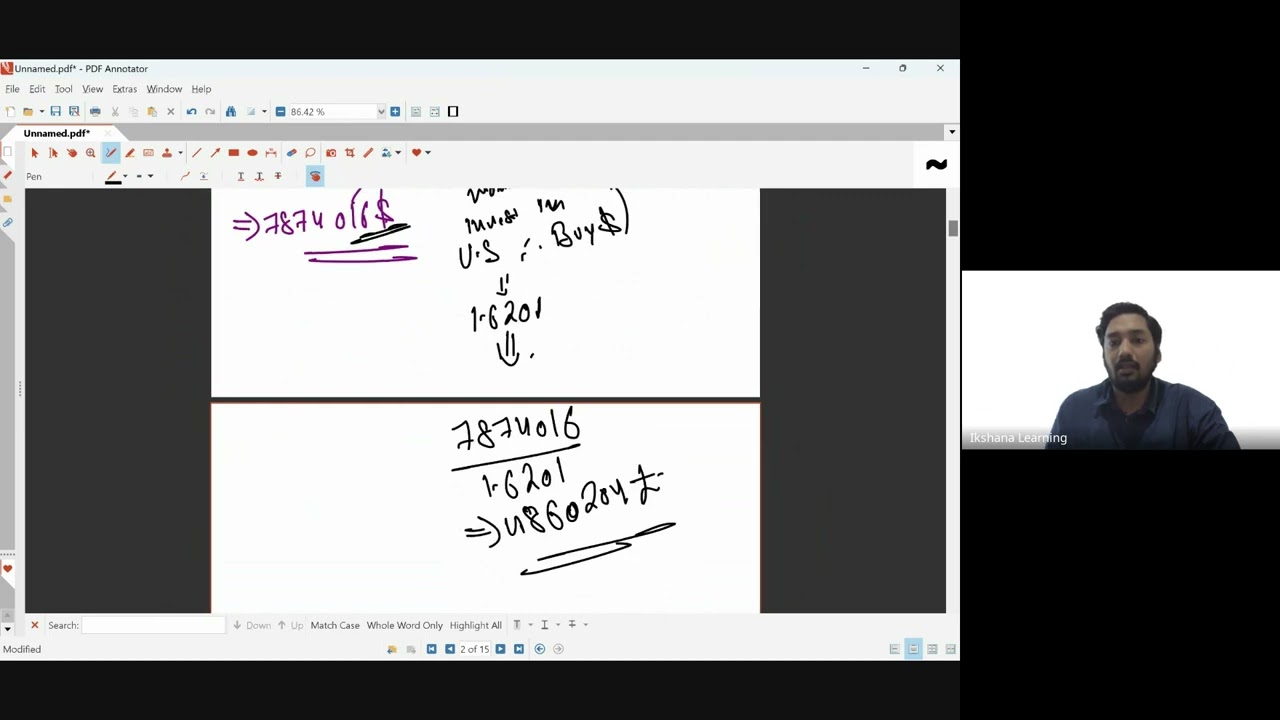Pick the Eraser tool
1280x720 pixels.
pos(291,152)
